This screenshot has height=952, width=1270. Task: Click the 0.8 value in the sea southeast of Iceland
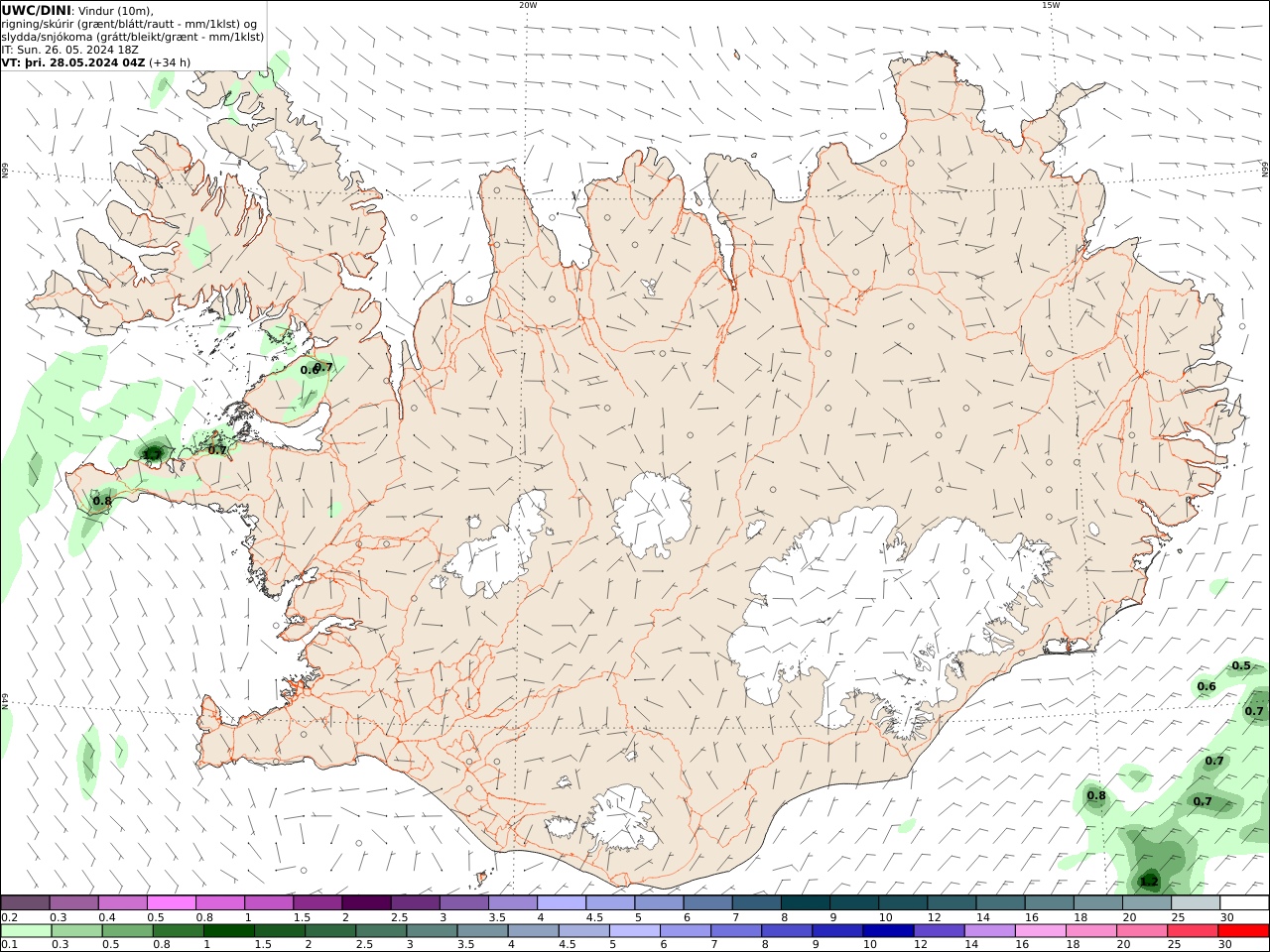[x=1096, y=795]
